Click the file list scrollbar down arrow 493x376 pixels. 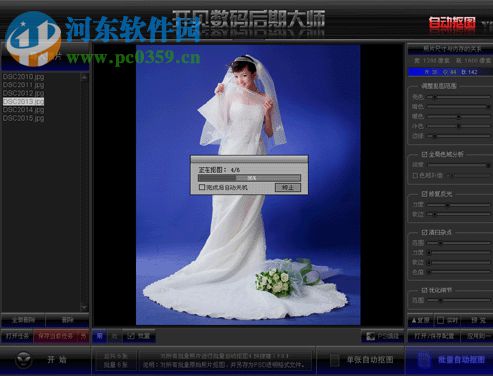84,307
